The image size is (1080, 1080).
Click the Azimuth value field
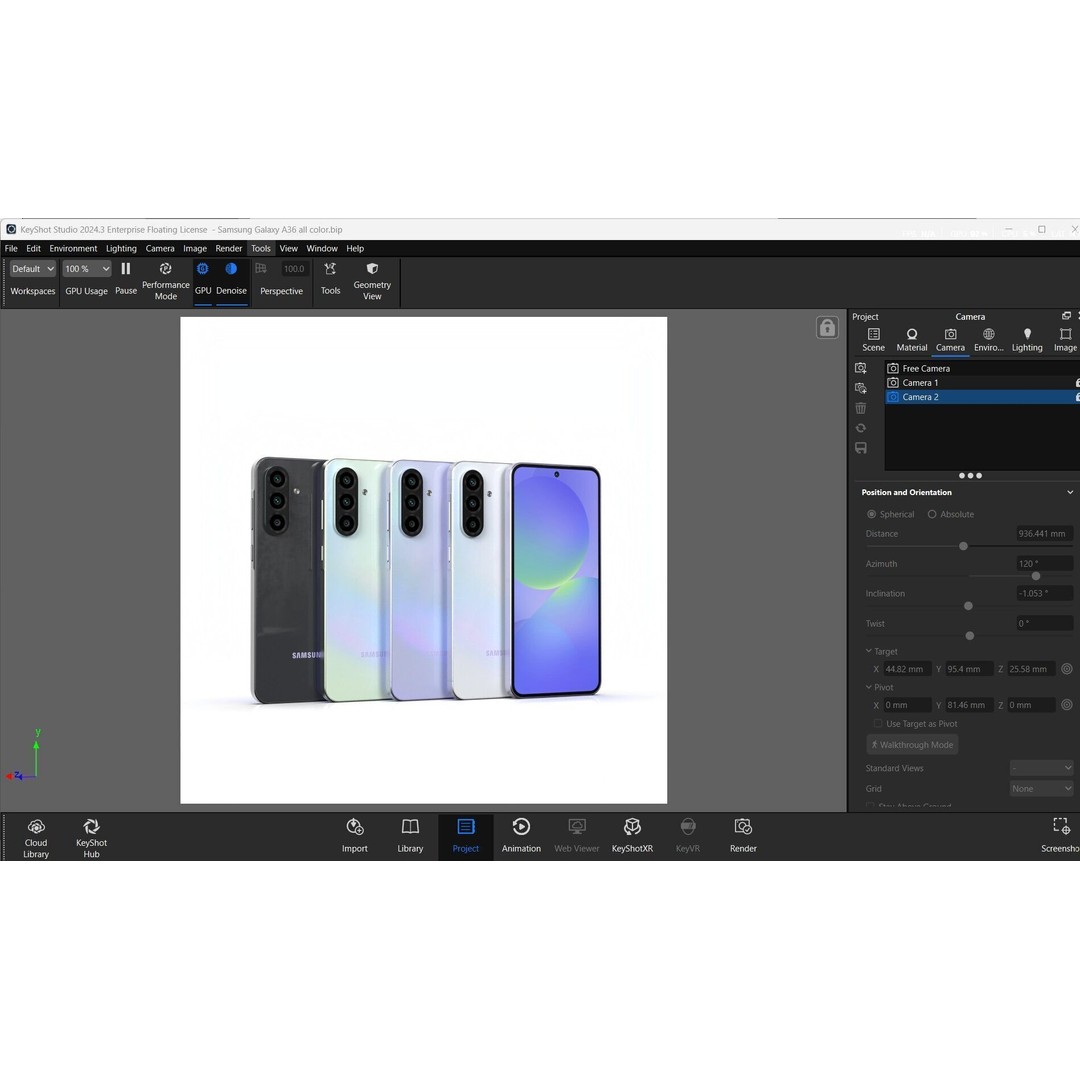tap(1045, 563)
